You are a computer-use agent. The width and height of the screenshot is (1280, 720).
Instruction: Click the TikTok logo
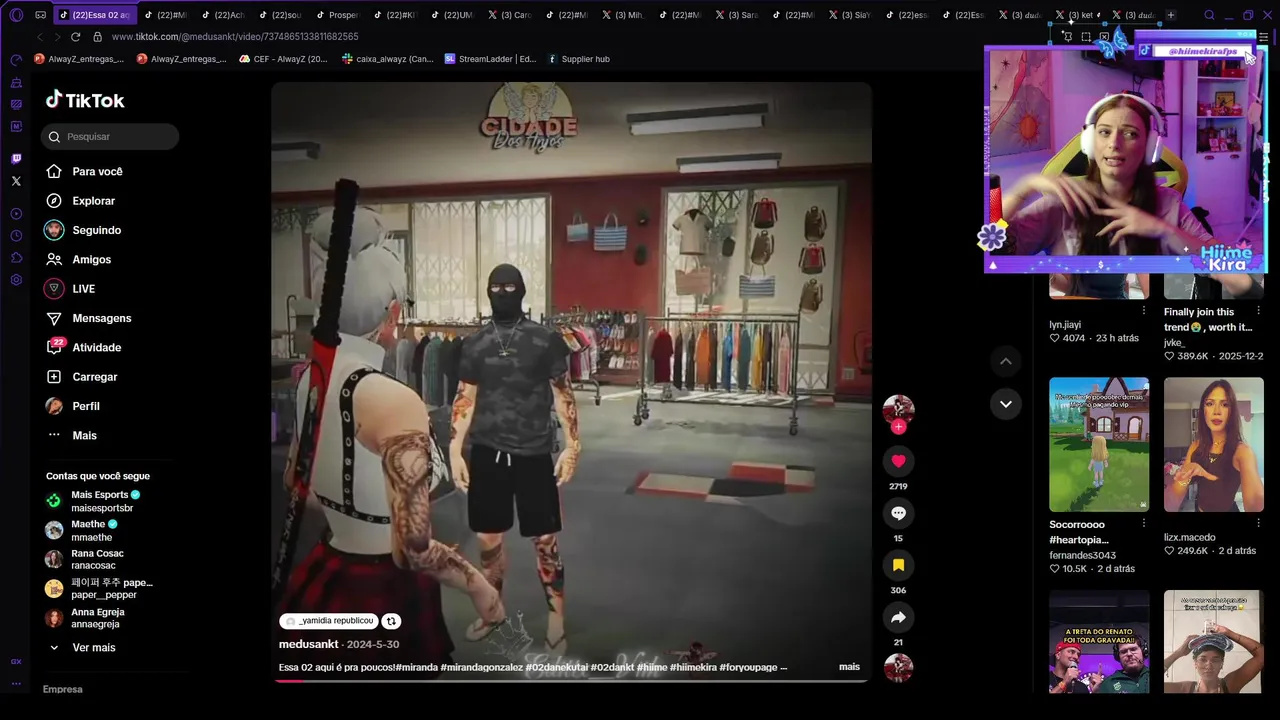85,100
